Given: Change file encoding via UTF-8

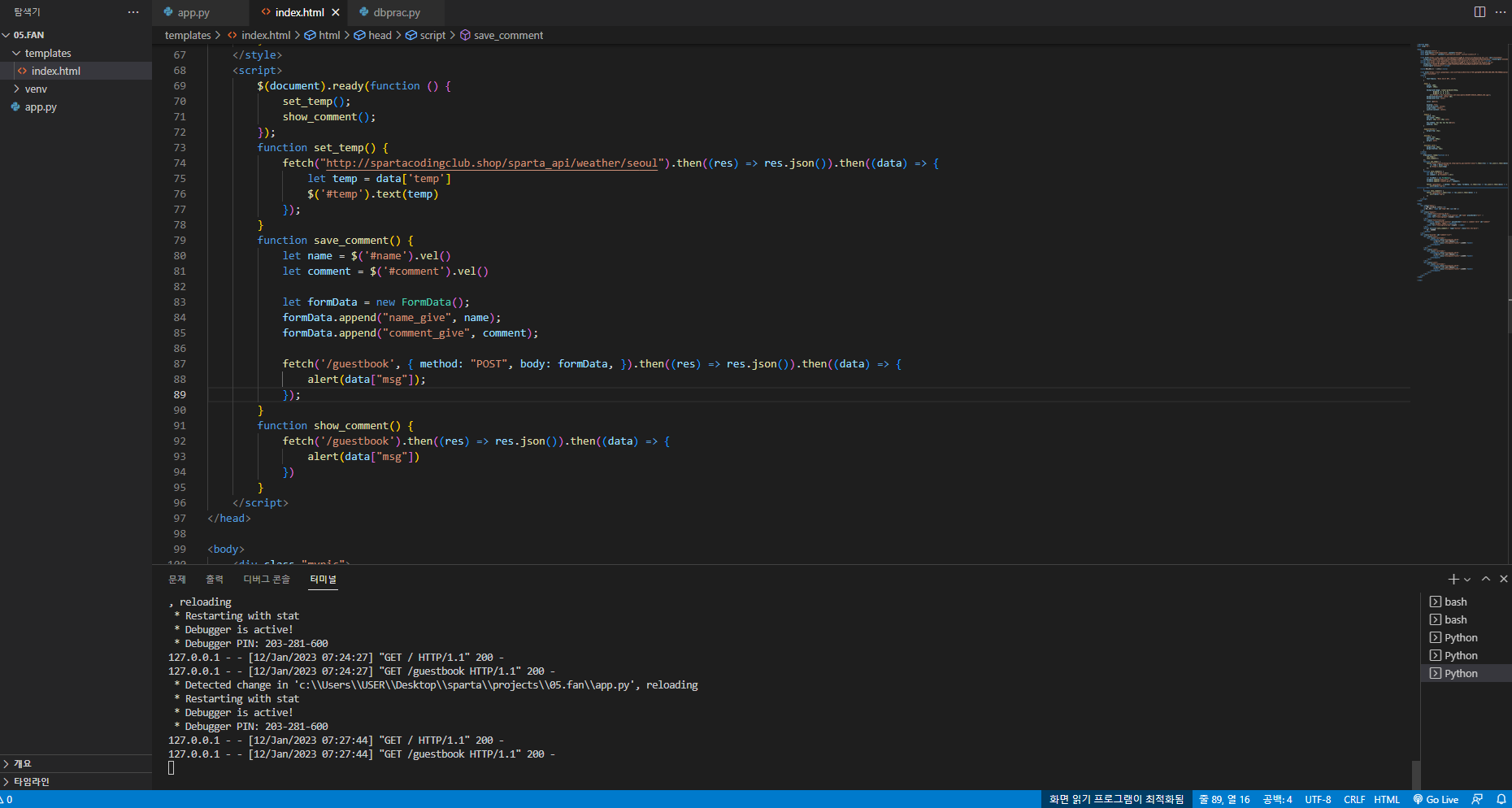Looking at the screenshot, I should click(1318, 800).
